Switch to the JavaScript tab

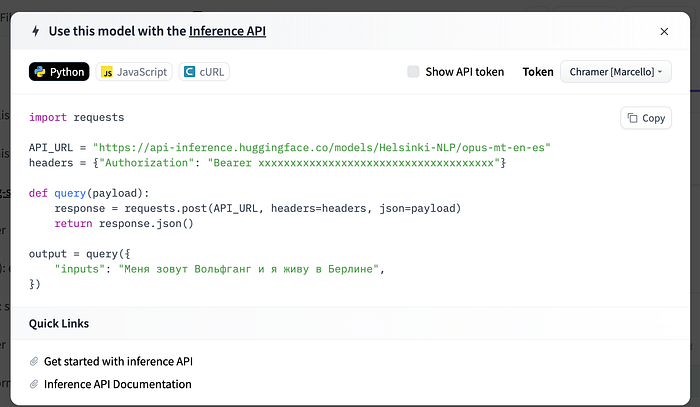[x=134, y=72]
